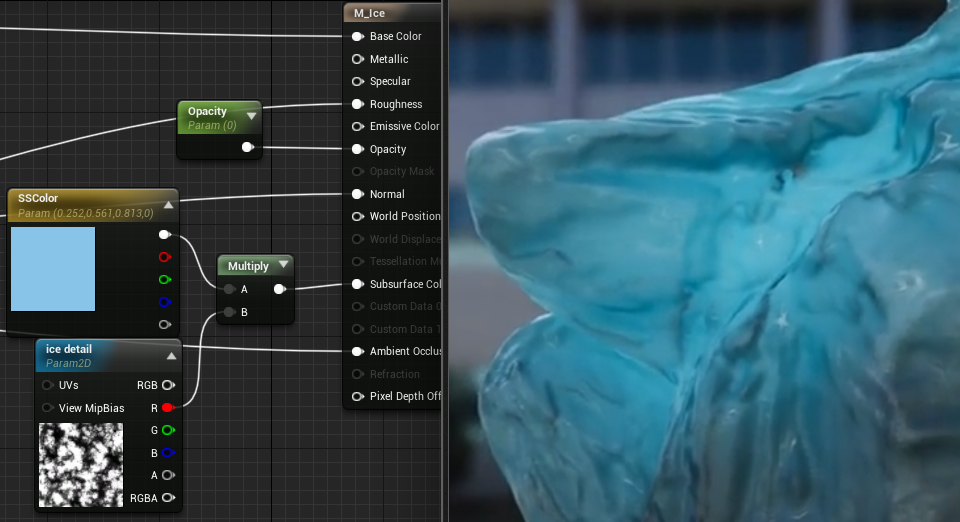Screen dimensions: 960x522
Task: Collapse the ice detail node preview
Action: (171, 356)
